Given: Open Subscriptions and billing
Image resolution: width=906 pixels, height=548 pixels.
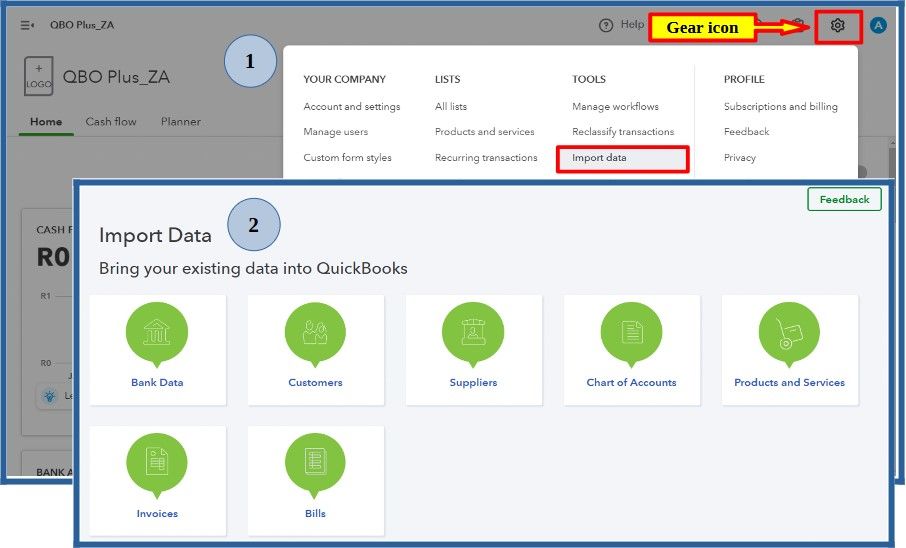Looking at the screenshot, I should [x=781, y=106].
